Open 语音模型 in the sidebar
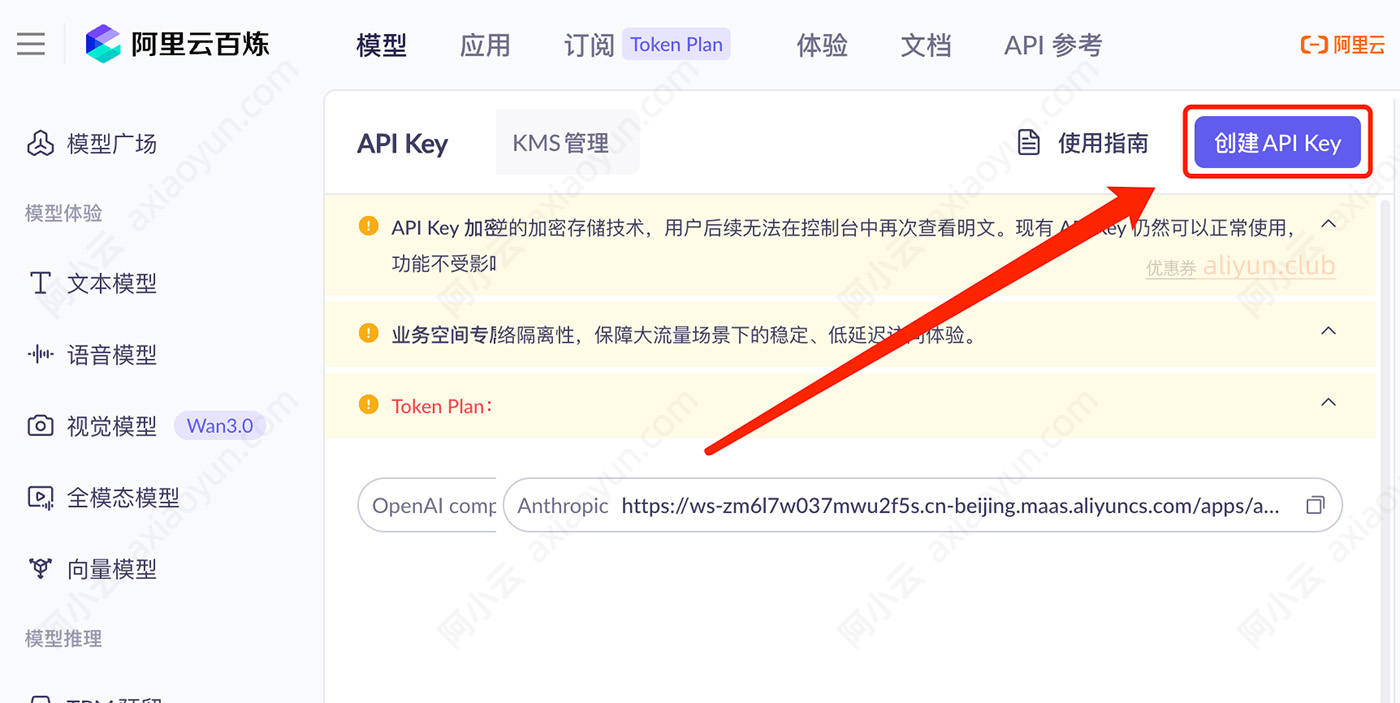The width and height of the screenshot is (1400, 703). click(x=112, y=355)
